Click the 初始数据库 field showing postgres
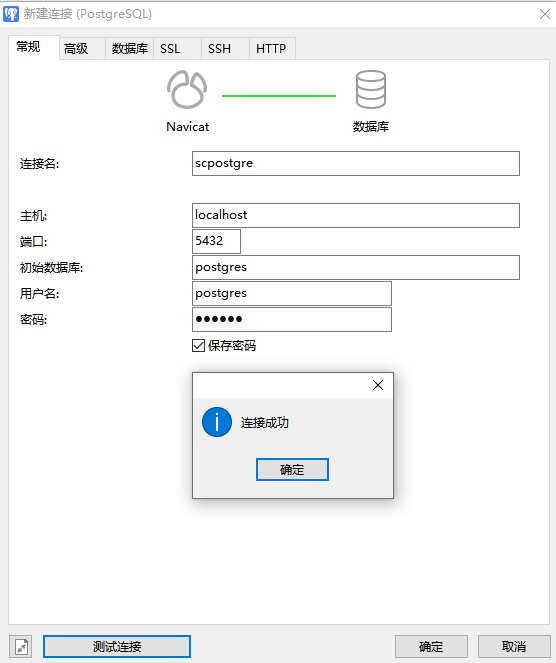 point(356,267)
